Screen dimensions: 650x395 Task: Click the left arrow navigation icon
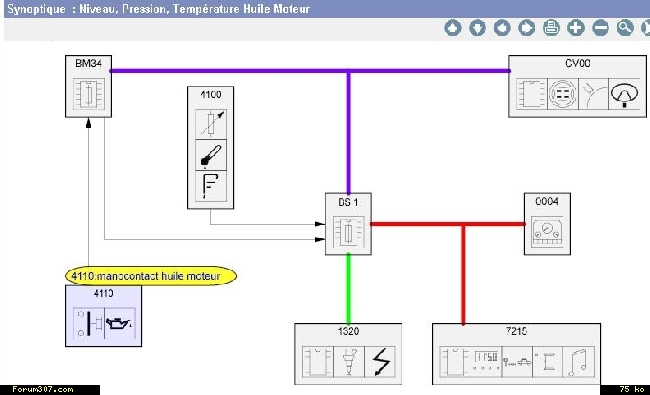point(502,28)
